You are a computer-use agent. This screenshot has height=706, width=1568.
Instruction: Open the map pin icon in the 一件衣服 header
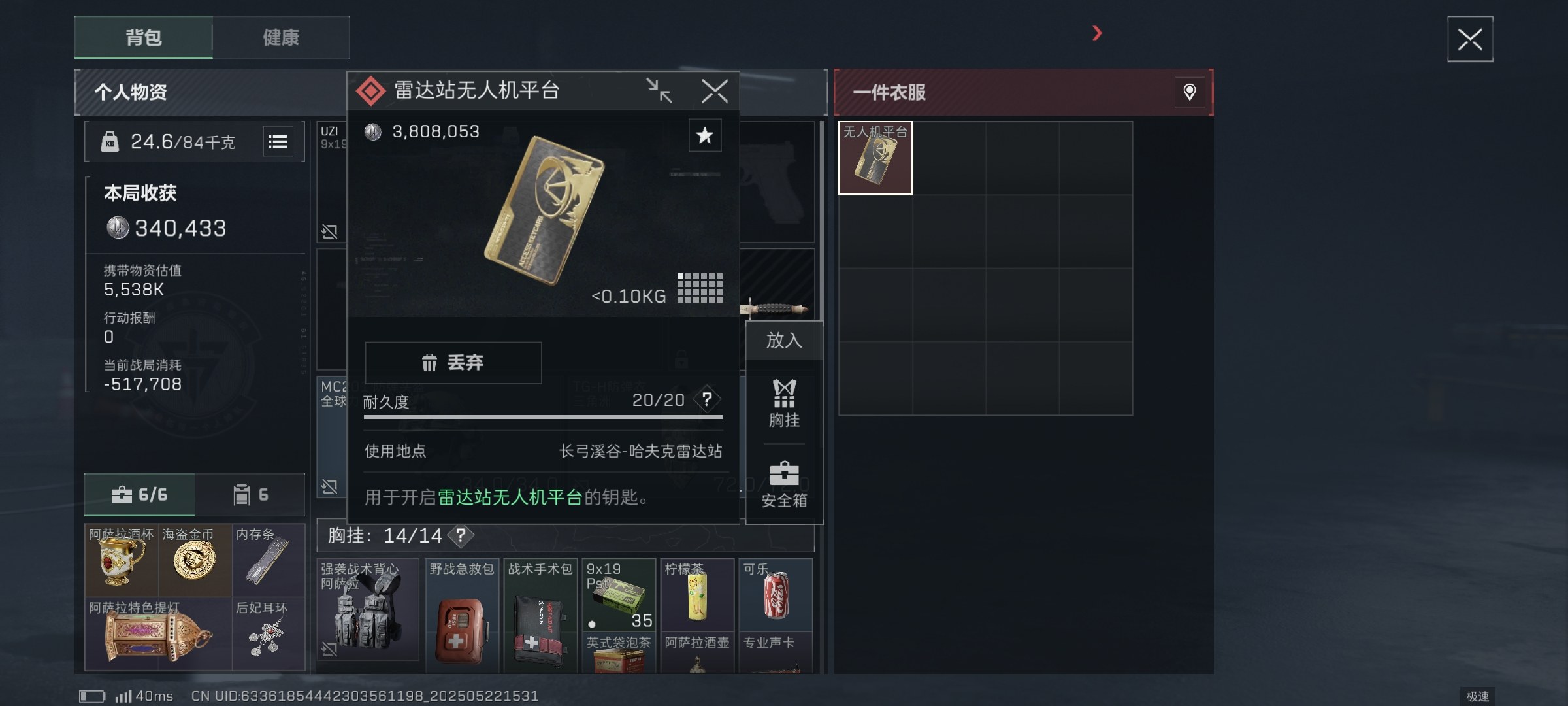pyautogui.click(x=1189, y=92)
